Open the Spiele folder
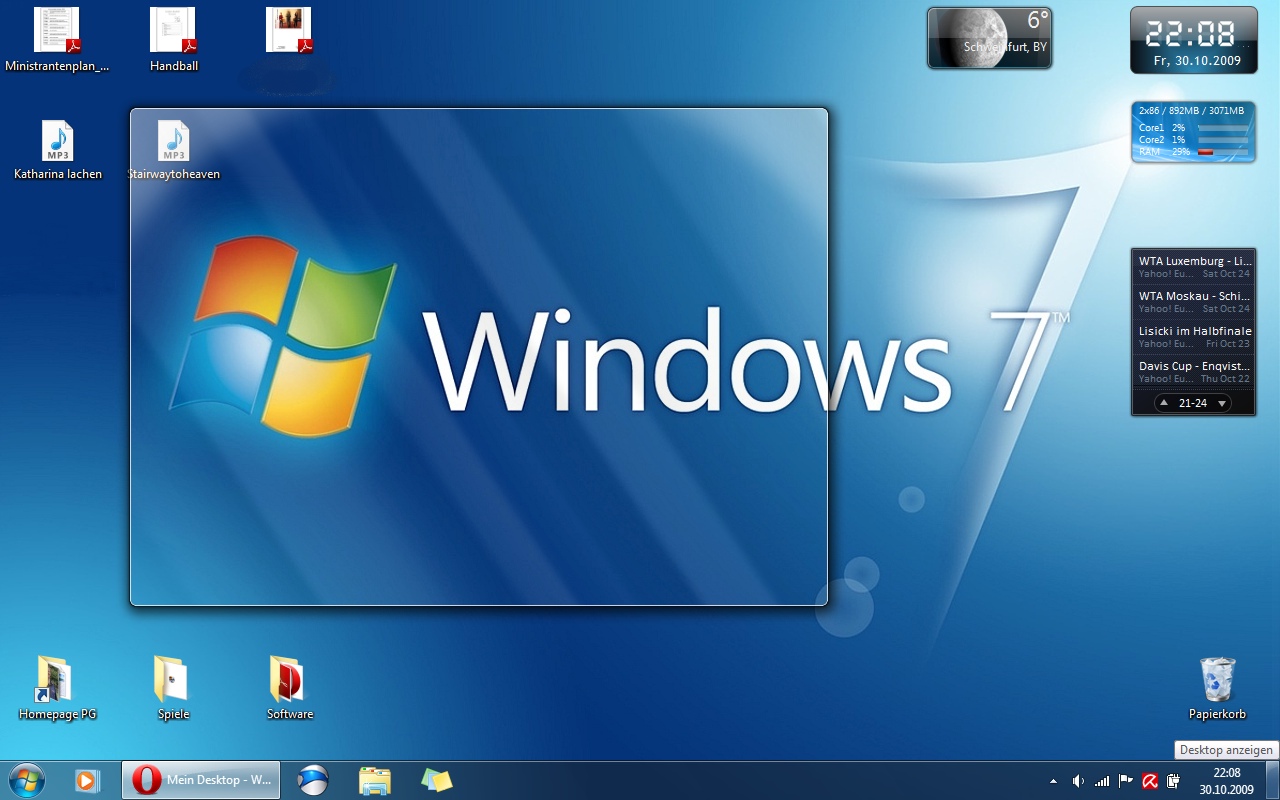 (x=172, y=680)
